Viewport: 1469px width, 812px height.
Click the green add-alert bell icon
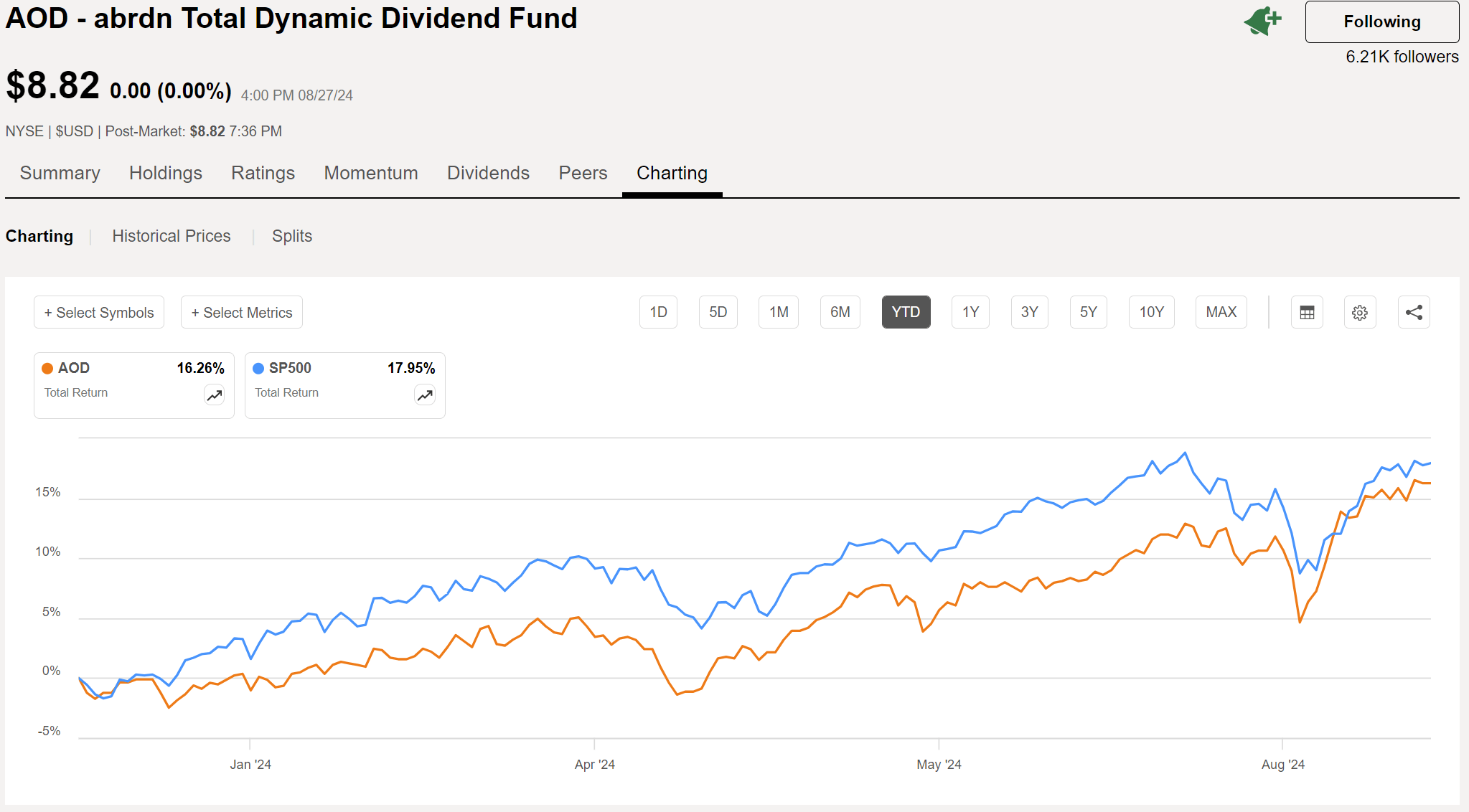point(1263,21)
